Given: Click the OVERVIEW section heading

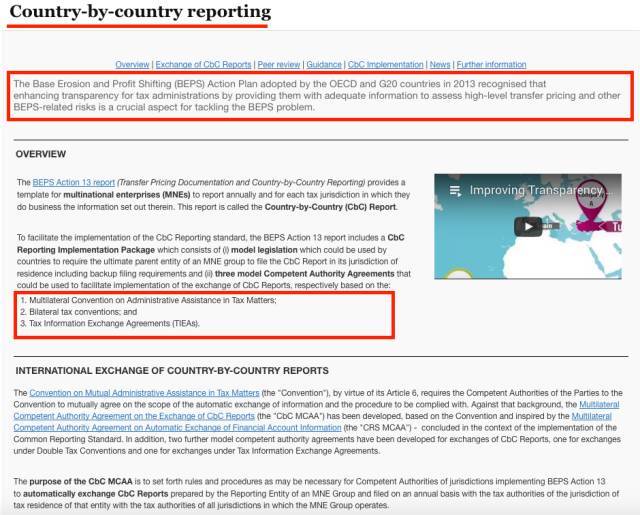Looking at the screenshot, I should [x=41, y=154].
